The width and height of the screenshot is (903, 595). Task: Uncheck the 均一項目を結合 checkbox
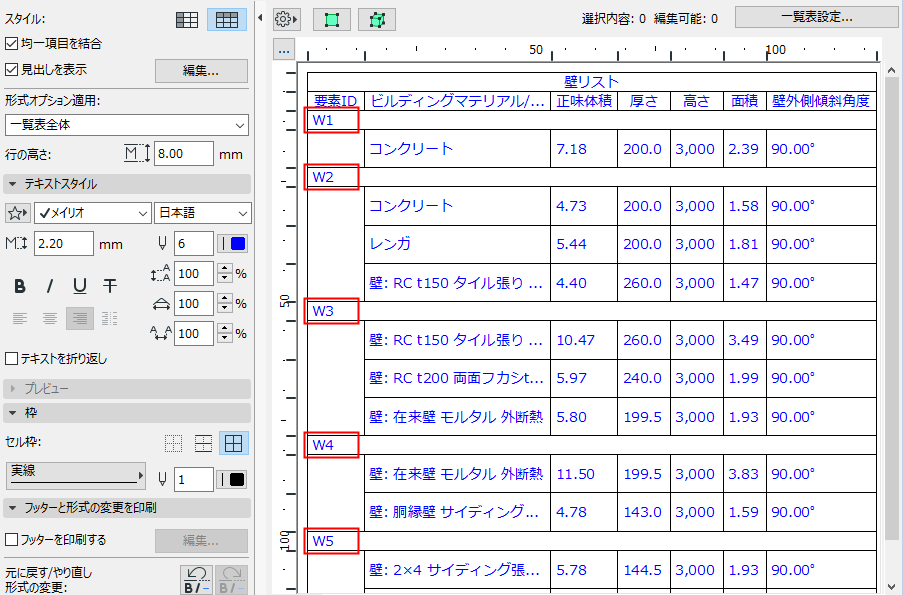(x=10, y=43)
